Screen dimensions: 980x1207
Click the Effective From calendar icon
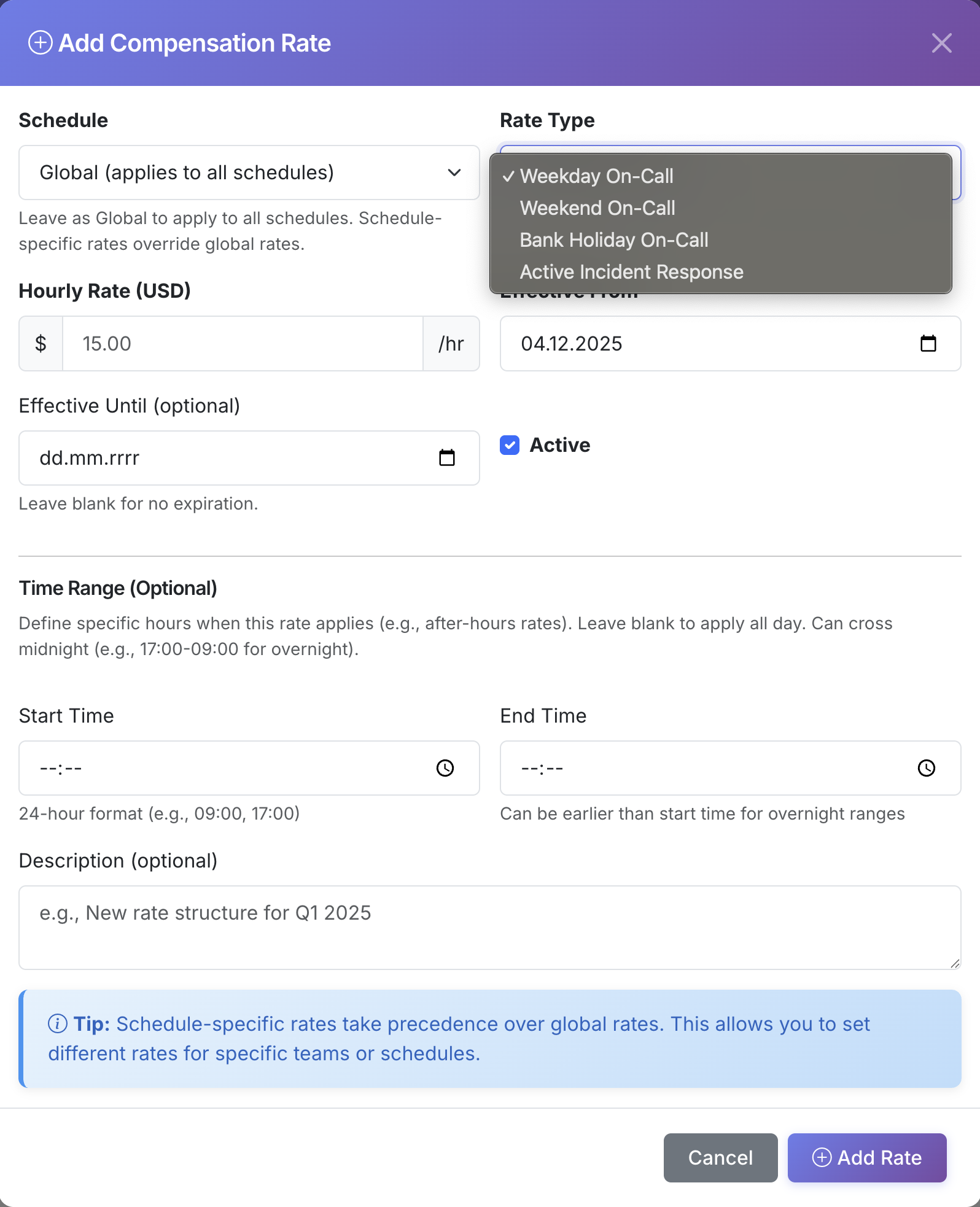click(x=928, y=344)
